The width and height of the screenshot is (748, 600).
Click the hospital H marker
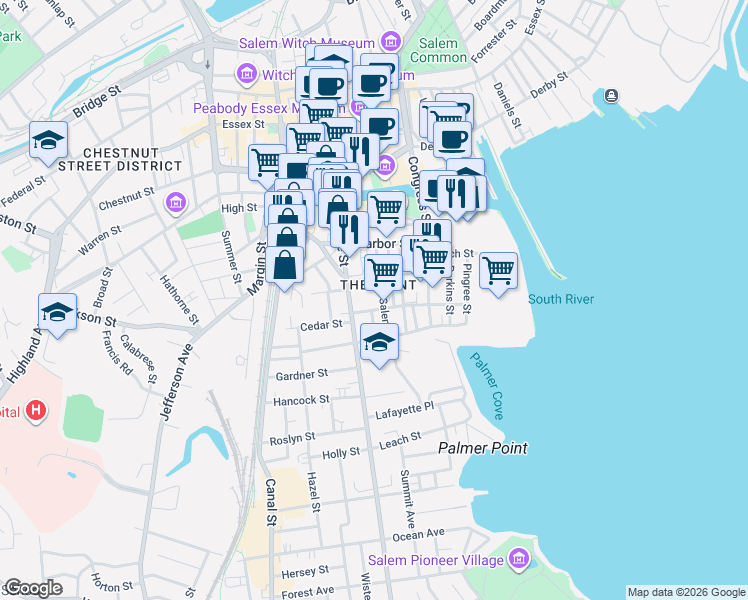coord(36,411)
